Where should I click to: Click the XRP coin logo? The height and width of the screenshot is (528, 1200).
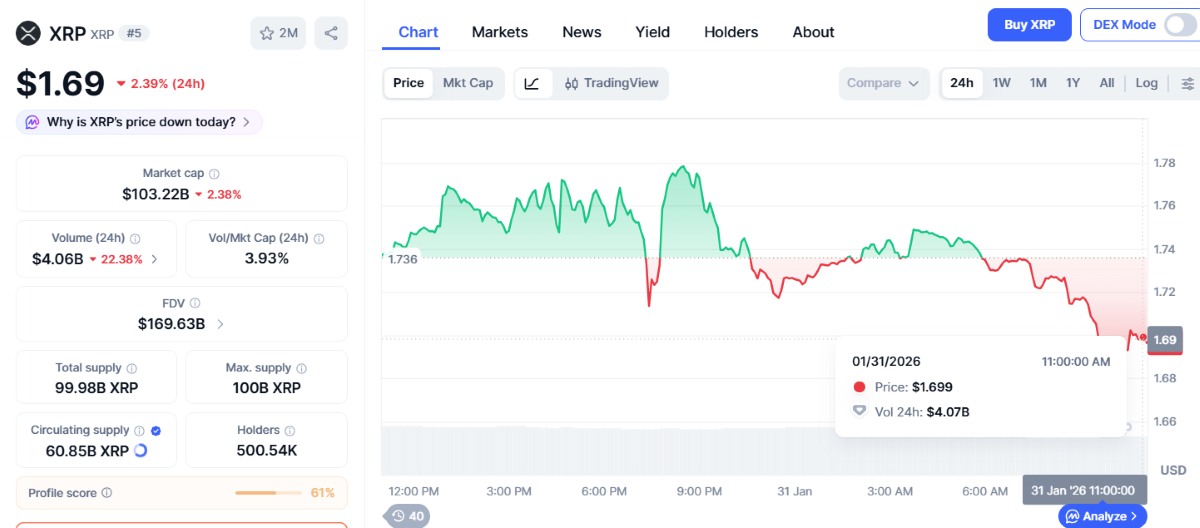(x=28, y=33)
